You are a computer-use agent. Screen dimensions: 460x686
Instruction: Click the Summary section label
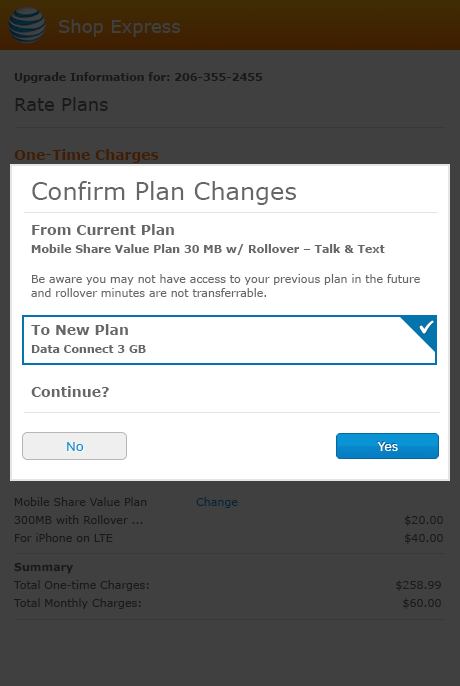[x=43, y=567]
